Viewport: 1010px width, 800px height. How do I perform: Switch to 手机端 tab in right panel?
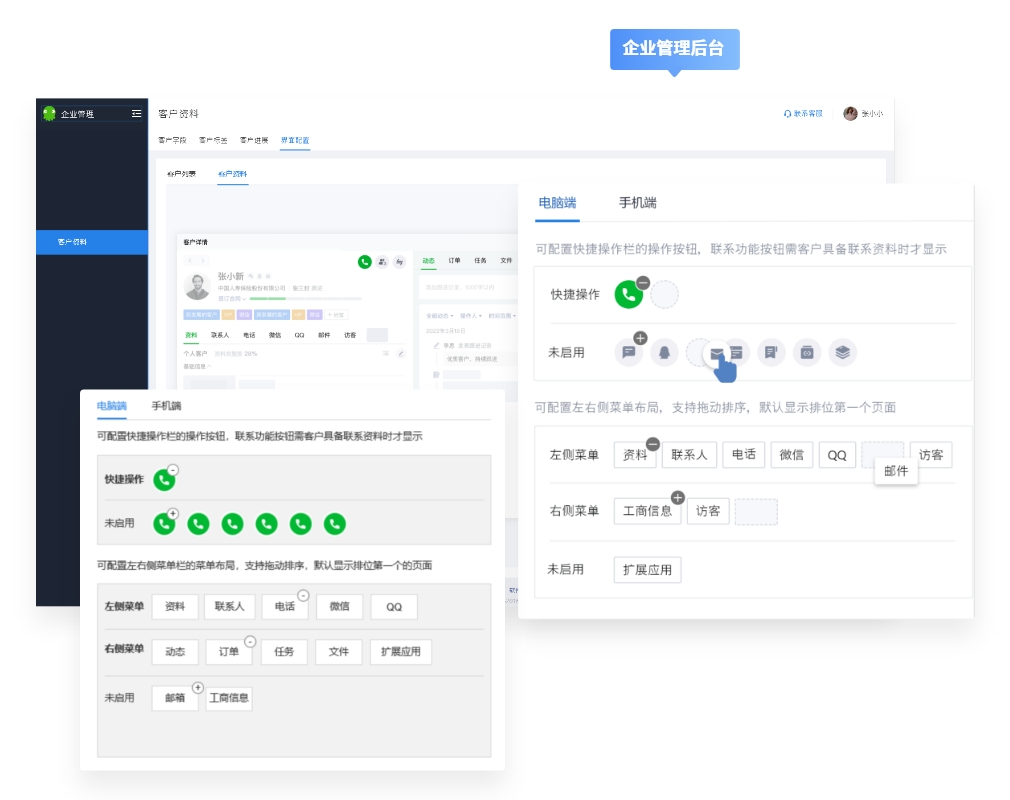(637, 203)
